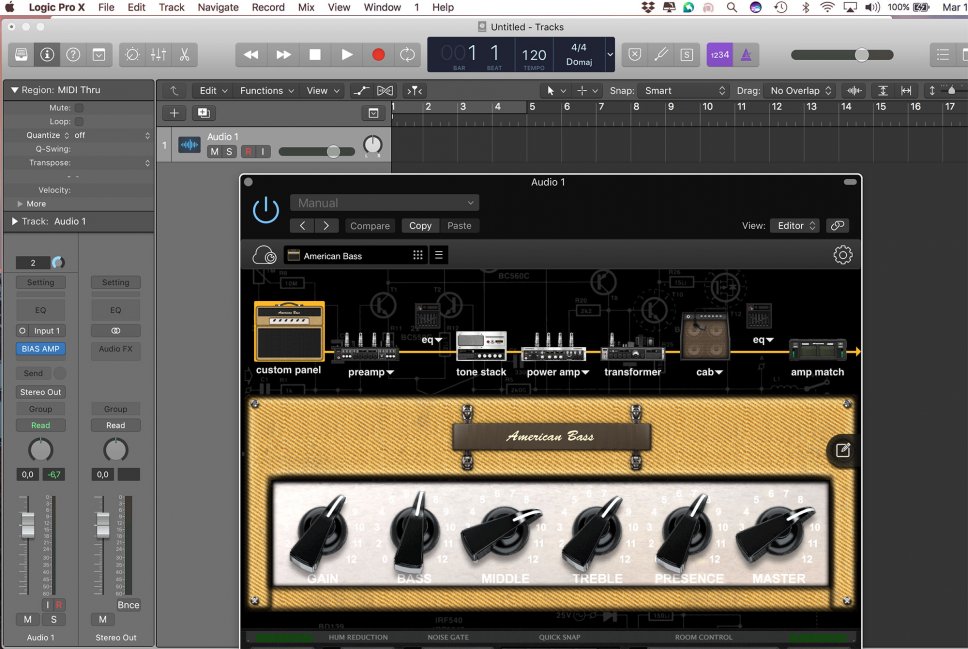Enable the Loop checkbox in Region inspector
This screenshot has height=649, width=968.
[79, 121]
